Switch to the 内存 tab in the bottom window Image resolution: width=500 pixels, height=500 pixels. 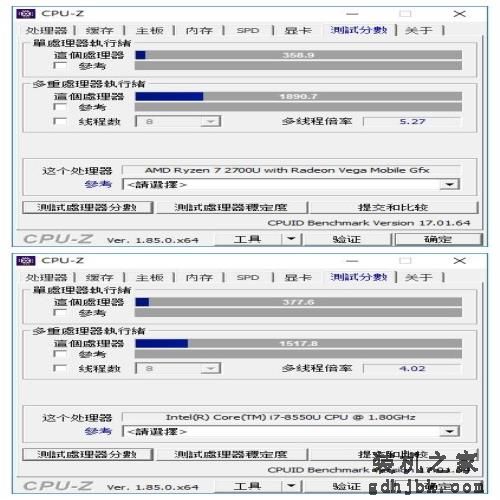tap(199, 277)
